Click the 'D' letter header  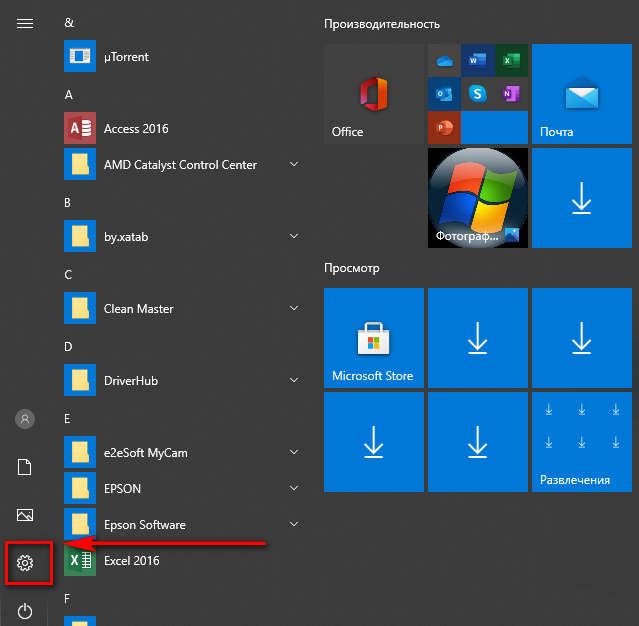click(x=68, y=347)
